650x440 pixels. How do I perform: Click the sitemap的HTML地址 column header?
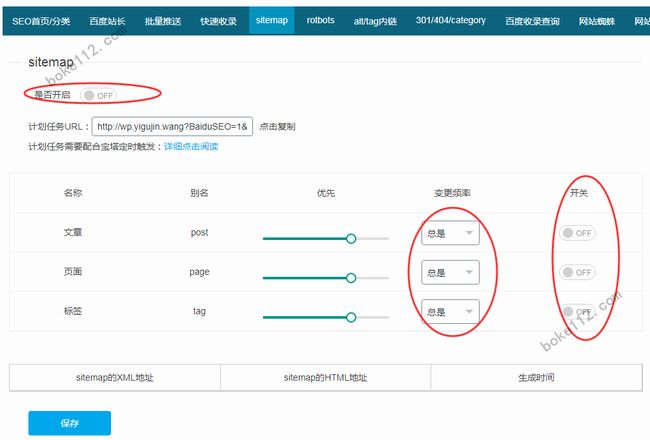click(x=325, y=377)
